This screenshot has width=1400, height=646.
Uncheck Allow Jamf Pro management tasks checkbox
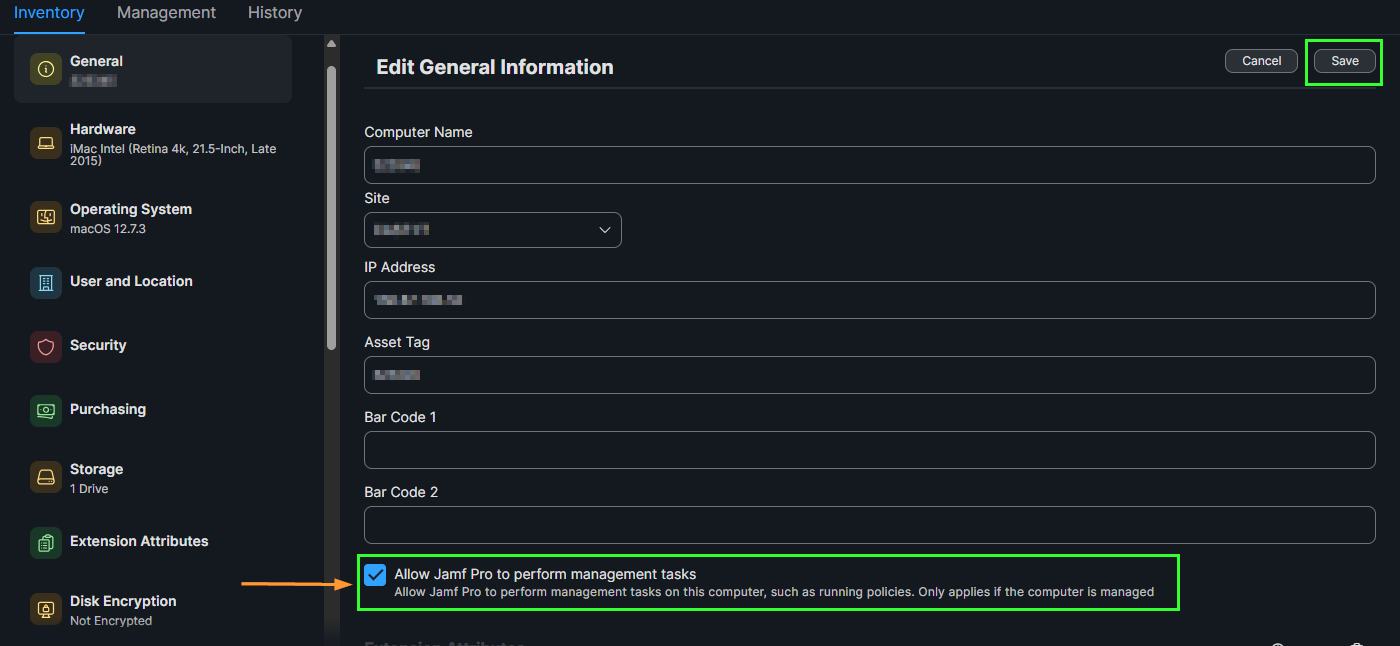click(x=375, y=575)
